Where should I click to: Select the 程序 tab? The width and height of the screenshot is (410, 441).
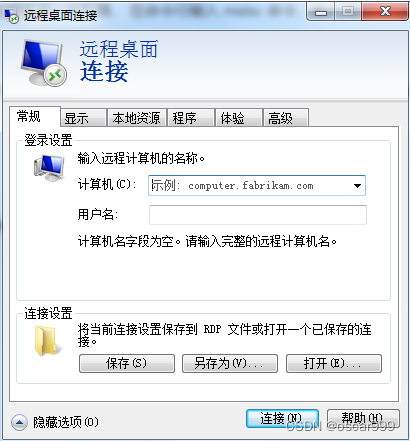[x=191, y=118]
